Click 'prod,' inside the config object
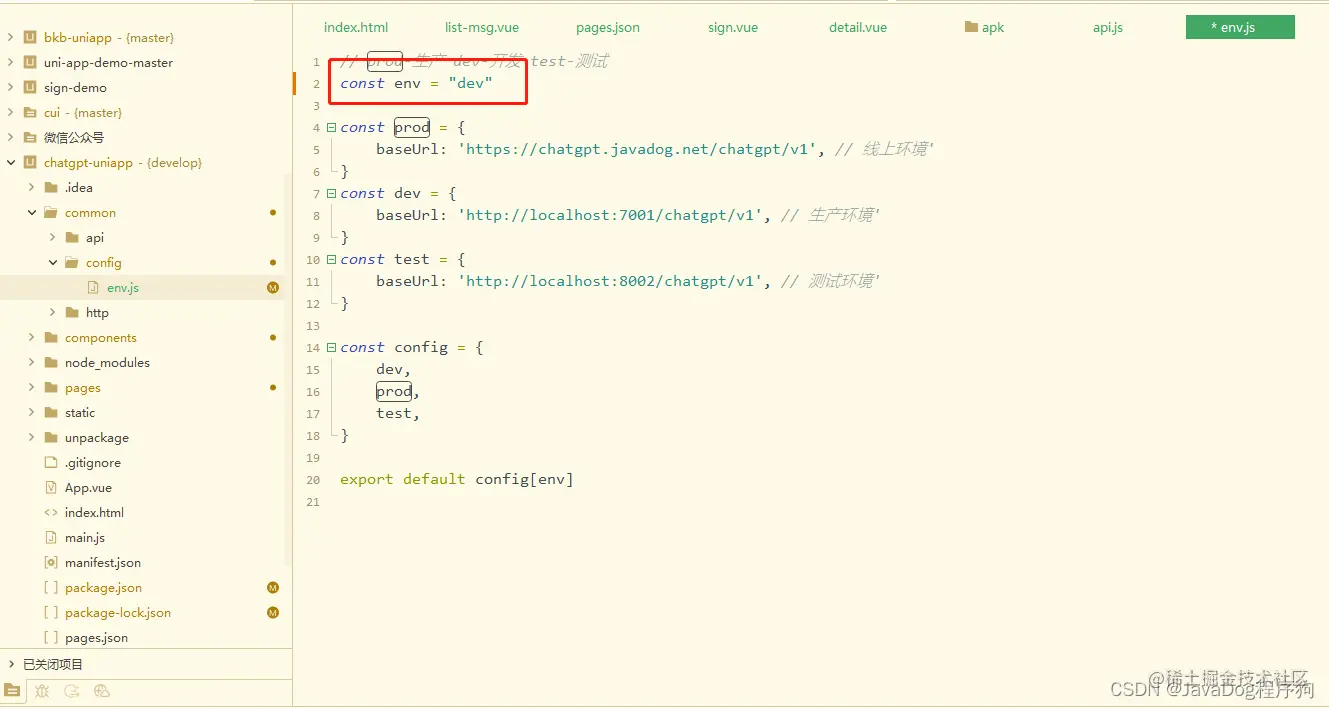 click(x=398, y=391)
